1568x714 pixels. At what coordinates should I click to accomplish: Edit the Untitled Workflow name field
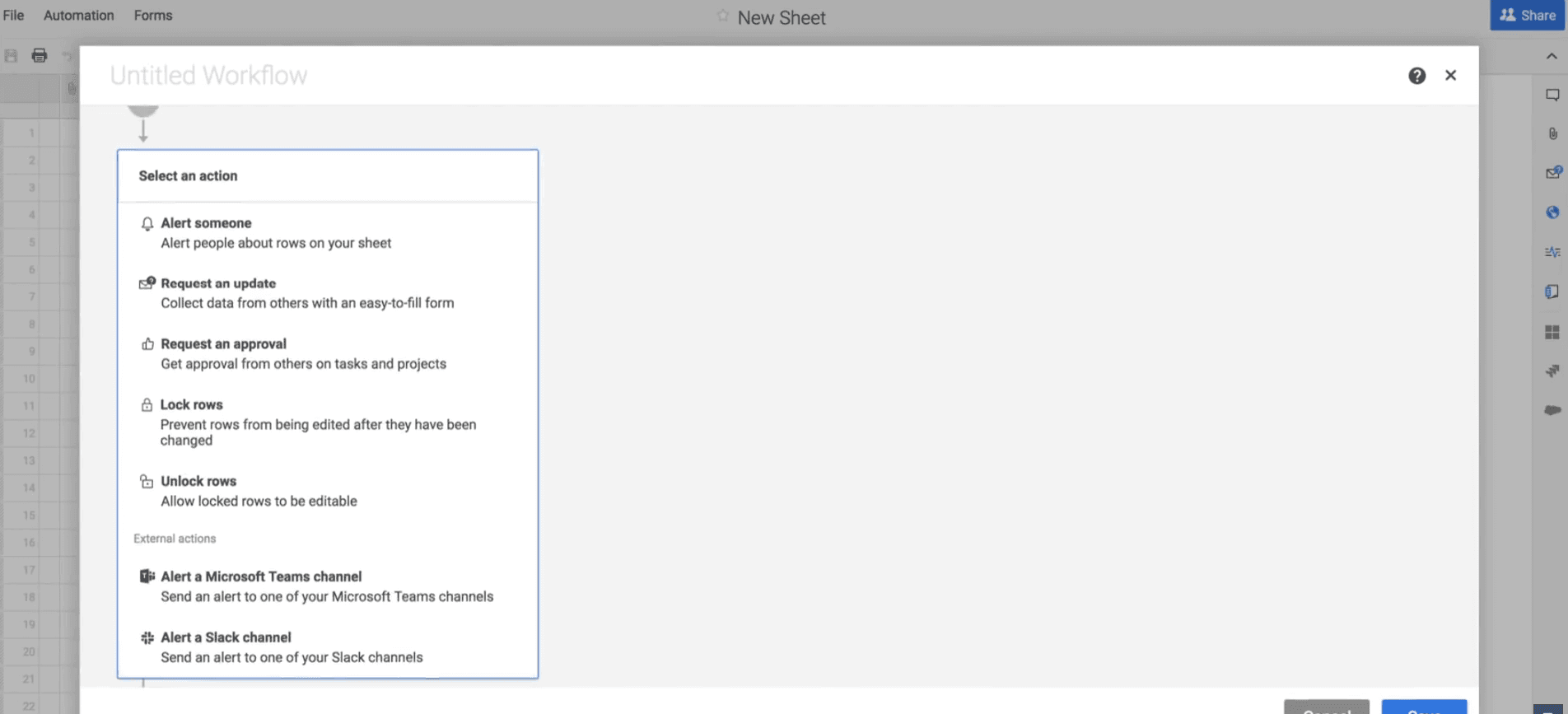[x=208, y=76]
